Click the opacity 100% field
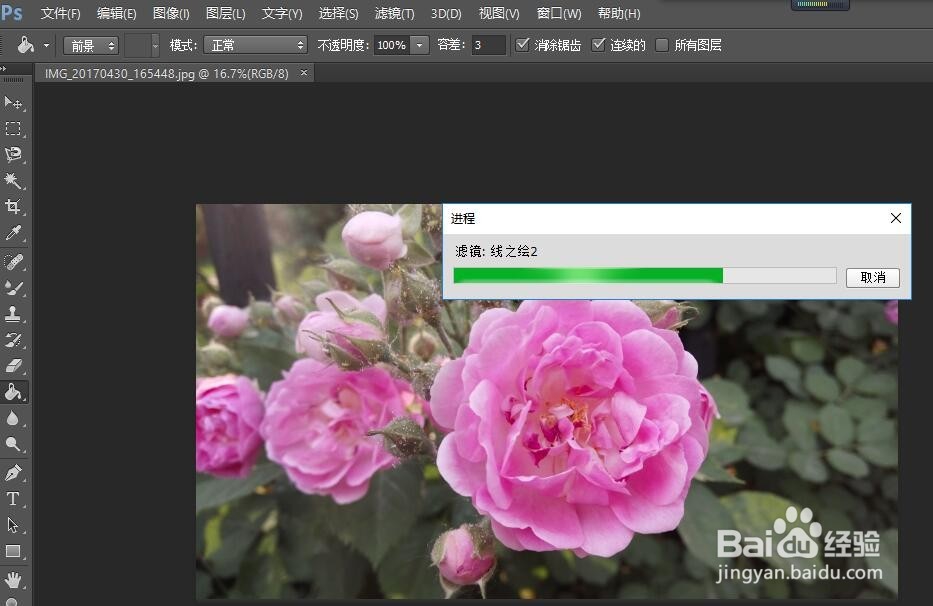933x606 pixels. click(392, 45)
